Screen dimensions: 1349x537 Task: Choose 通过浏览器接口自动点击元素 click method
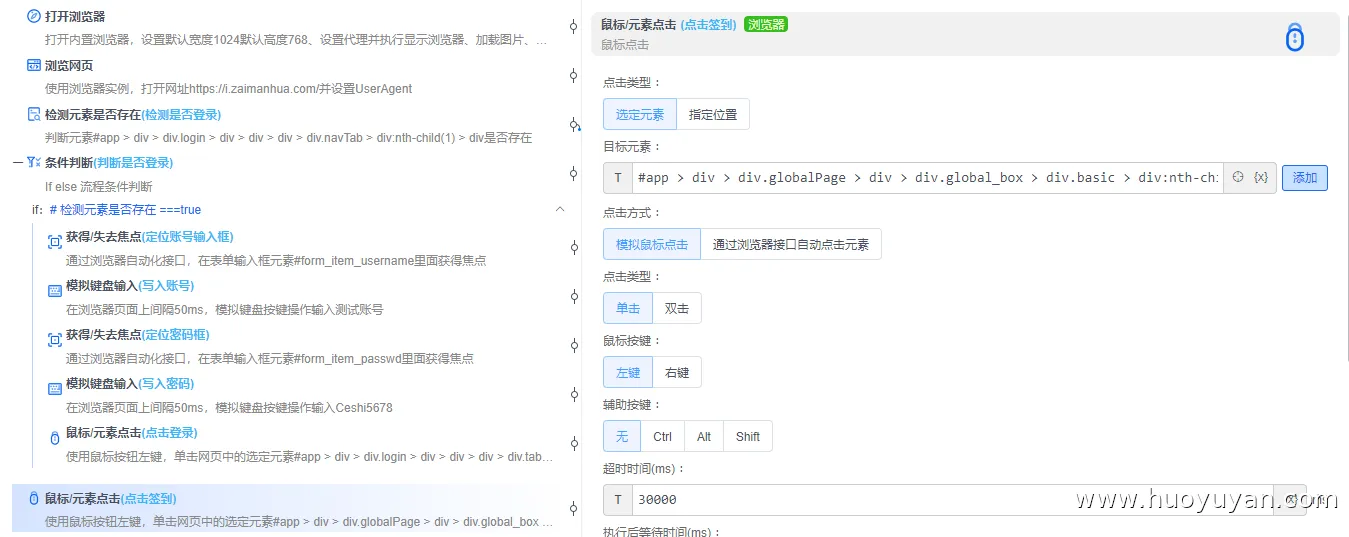[791, 244]
